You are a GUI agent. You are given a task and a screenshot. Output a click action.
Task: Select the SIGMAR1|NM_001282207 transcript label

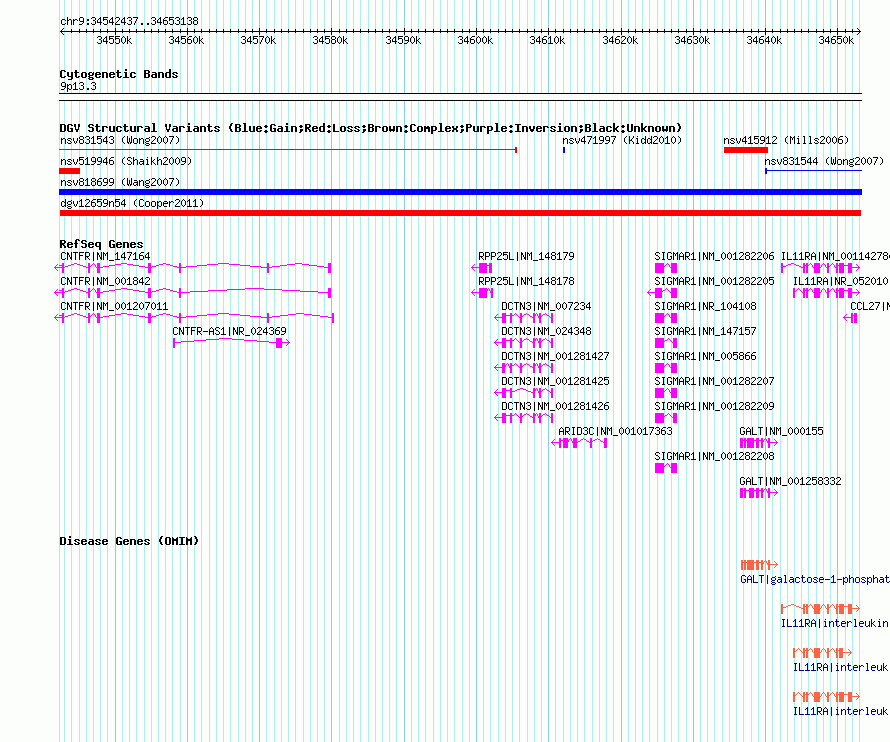click(714, 382)
